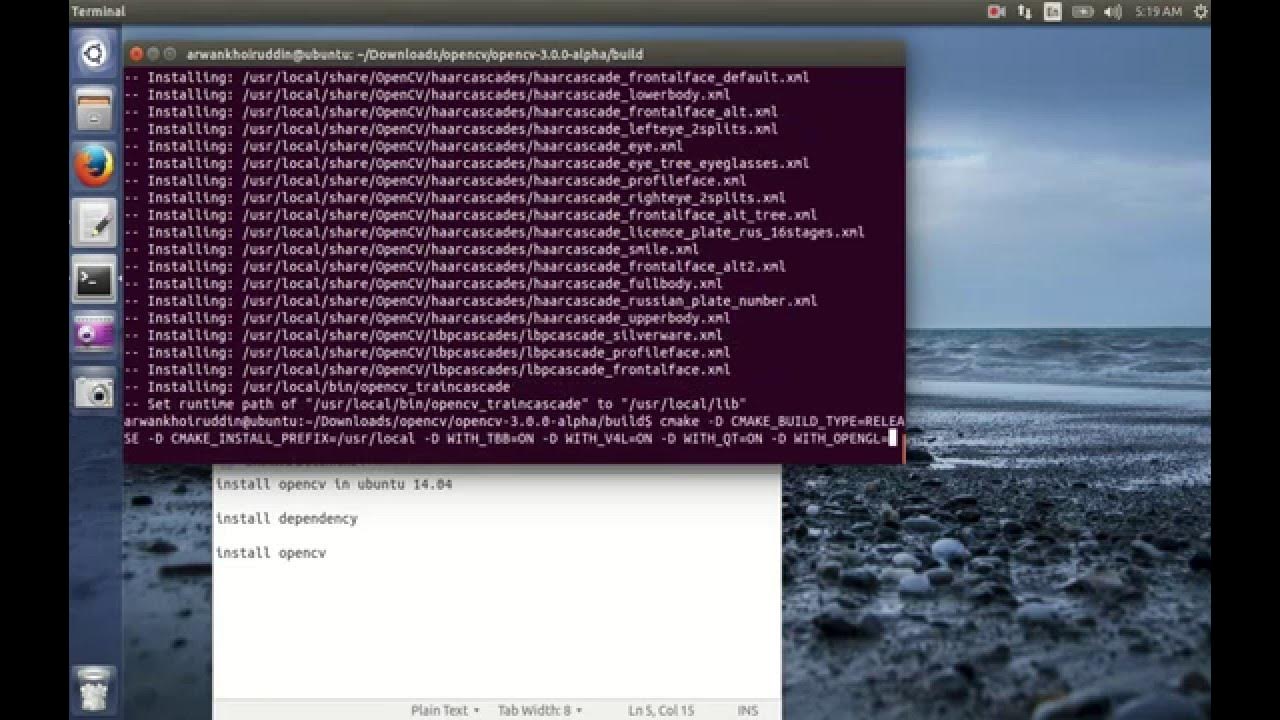Open the Tab Width: 8 dropdown
1280x720 pixels.
click(x=541, y=710)
